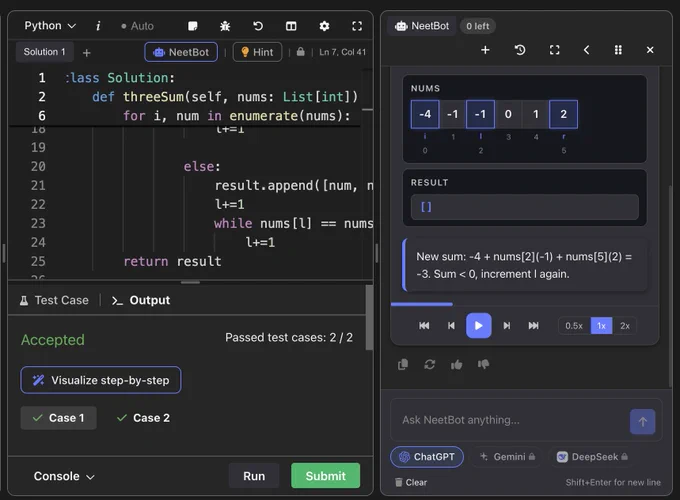Image resolution: width=680 pixels, height=500 pixels.
Task: Open the Python language dropdown
Action: pyautogui.click(x=50, y=26)
